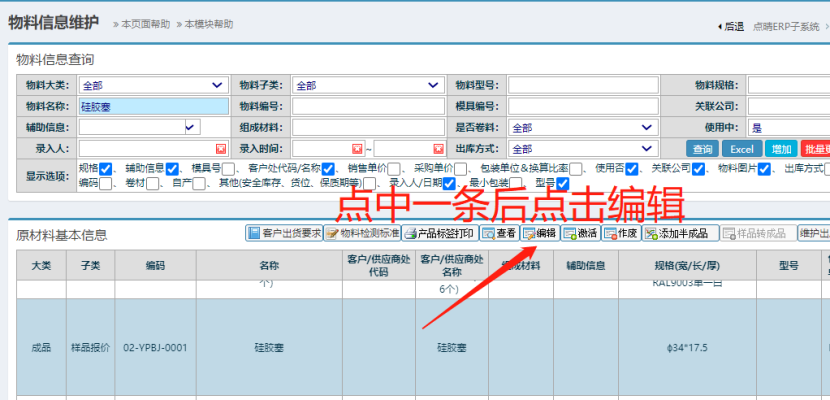Image resolution: width=830 pixels, height=400 pixels.
Task: Open 本模块帮助 module help link
Action: (209, 23)
